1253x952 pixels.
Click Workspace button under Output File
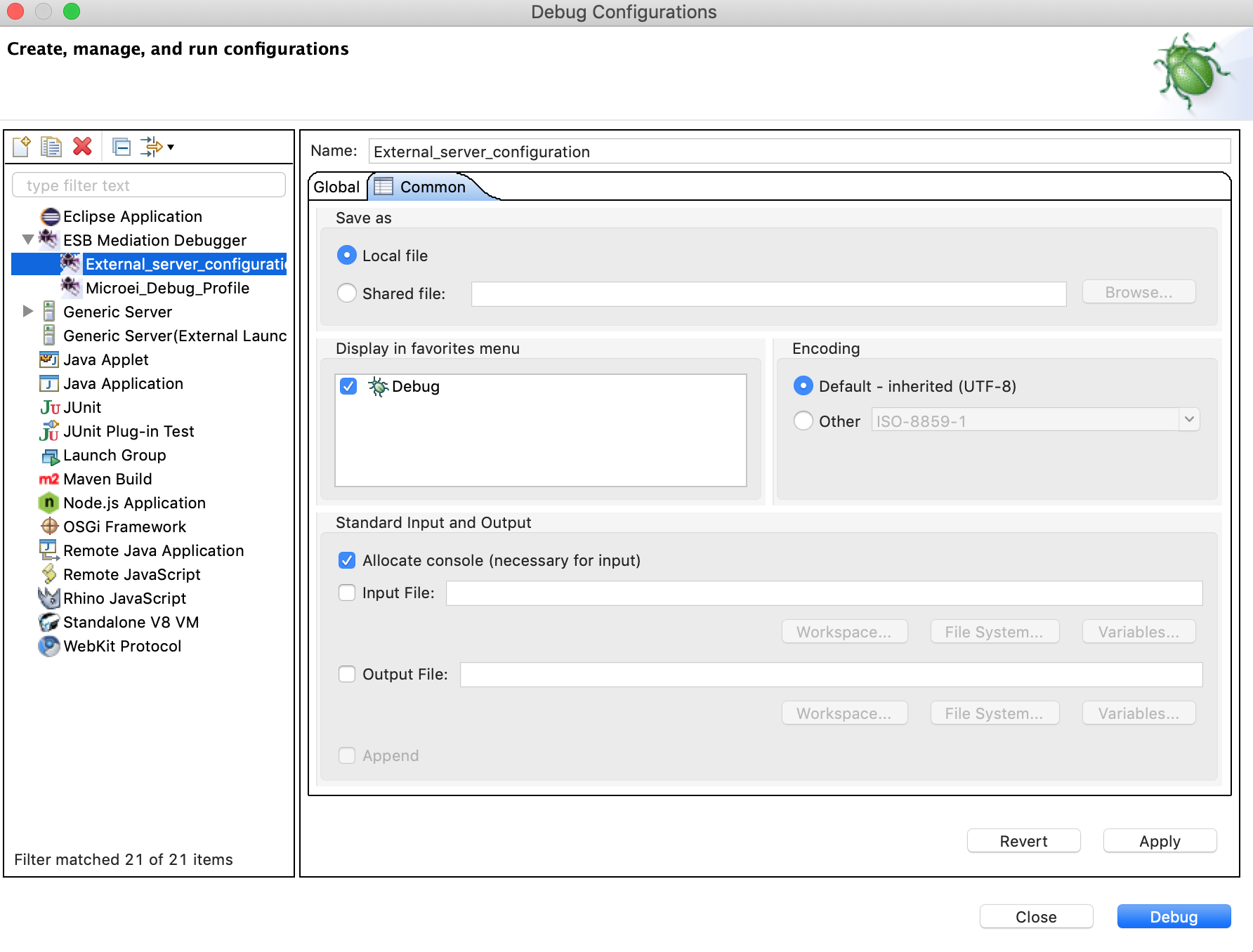(x=844, y=713)
